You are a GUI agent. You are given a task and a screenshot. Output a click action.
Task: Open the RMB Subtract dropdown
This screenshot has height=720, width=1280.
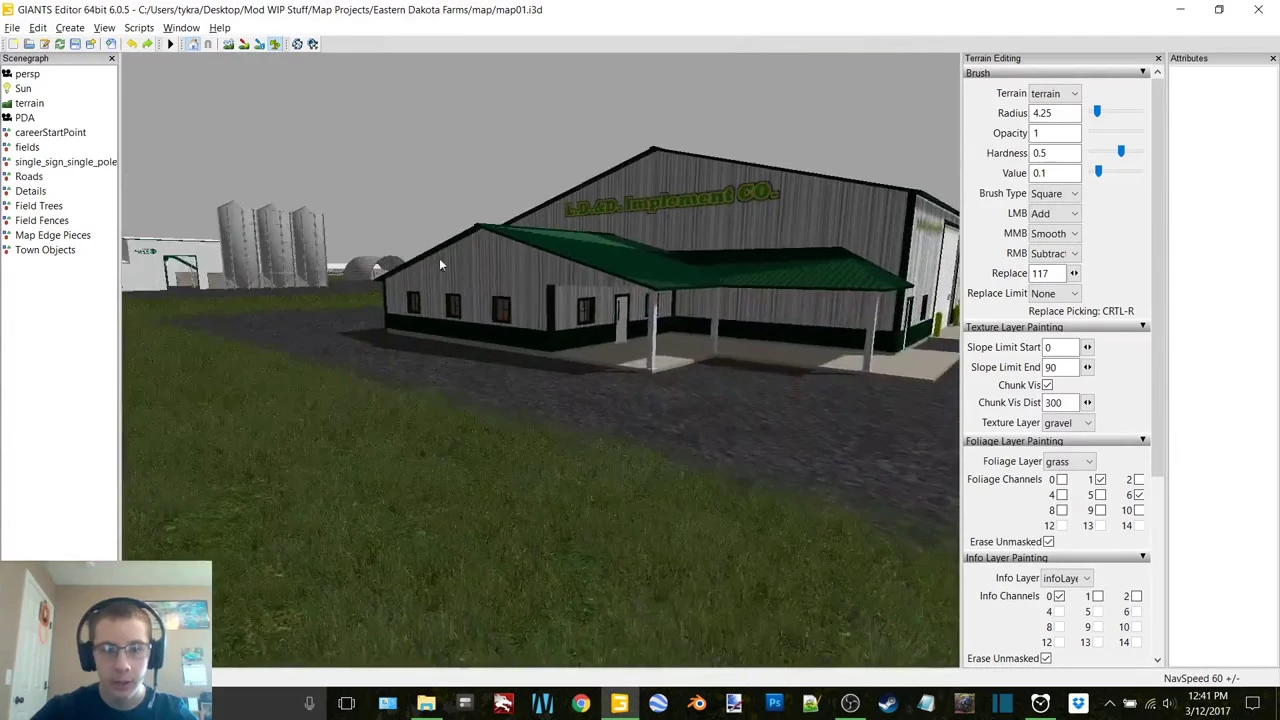pyautogui.click(x=1054, y=253)
